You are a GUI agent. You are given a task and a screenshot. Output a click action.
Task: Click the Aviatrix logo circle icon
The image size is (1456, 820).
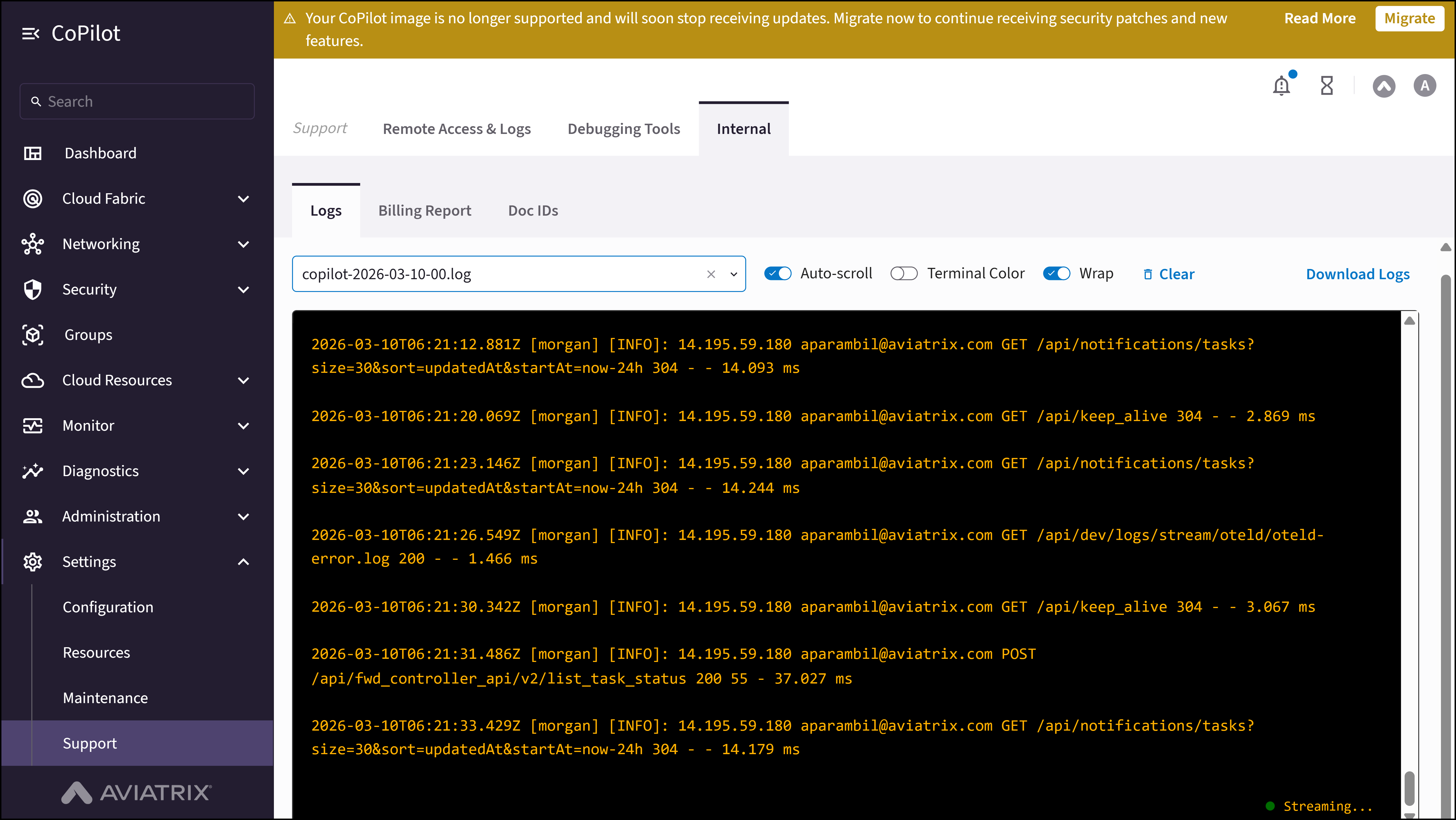1385,85
